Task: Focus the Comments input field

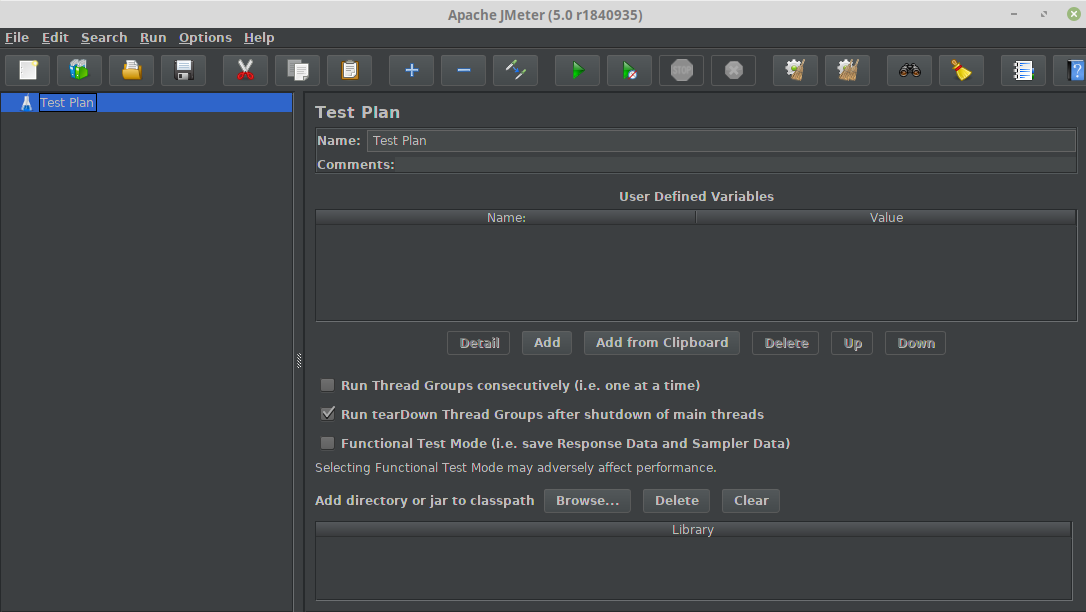Action: (736, 165)
